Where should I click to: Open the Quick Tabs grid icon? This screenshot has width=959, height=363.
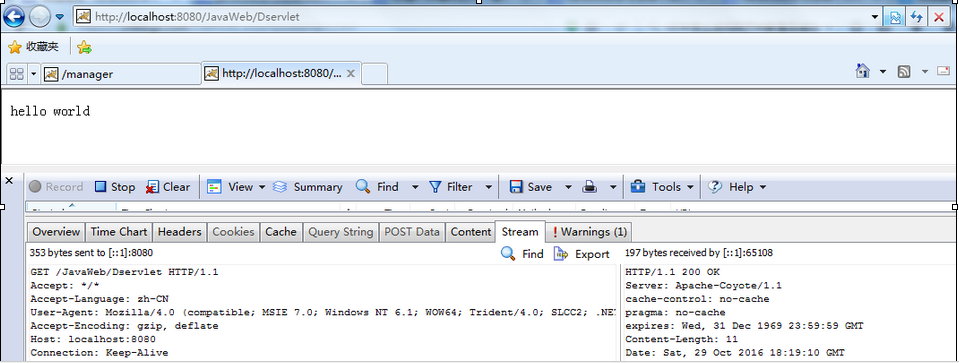point(17,74)
